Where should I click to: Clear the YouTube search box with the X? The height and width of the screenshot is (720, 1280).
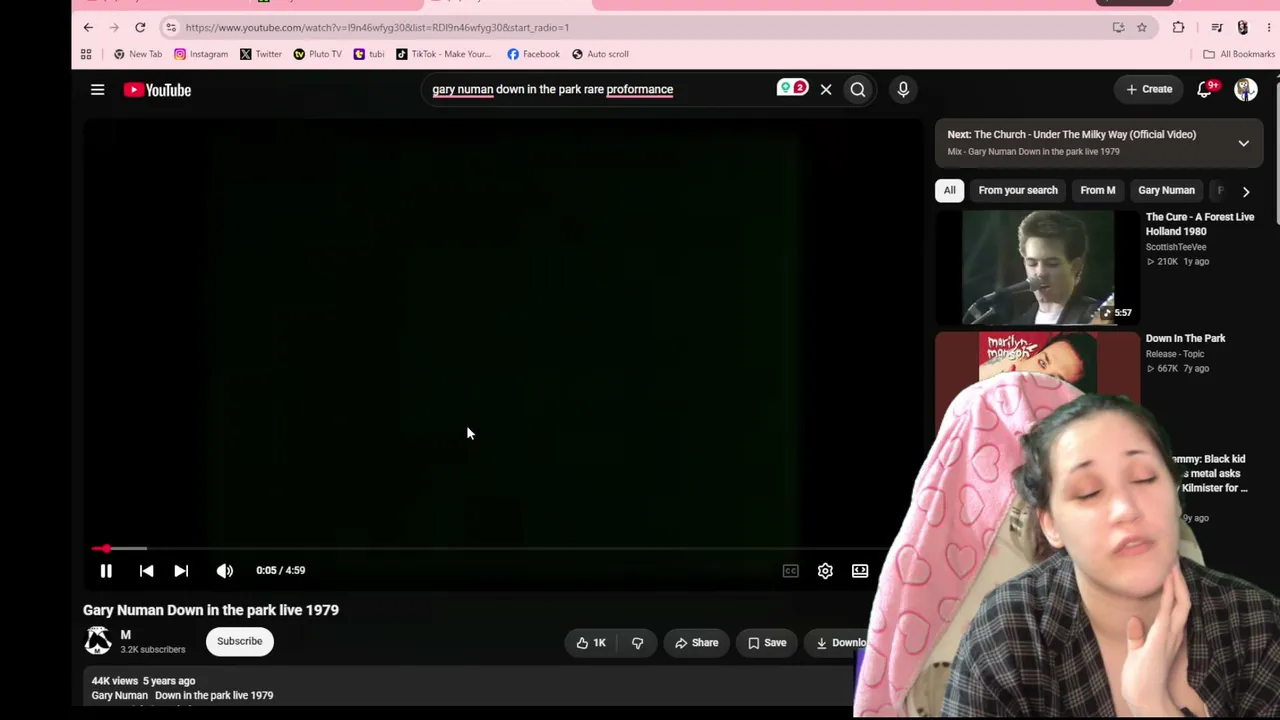point(826,90)
